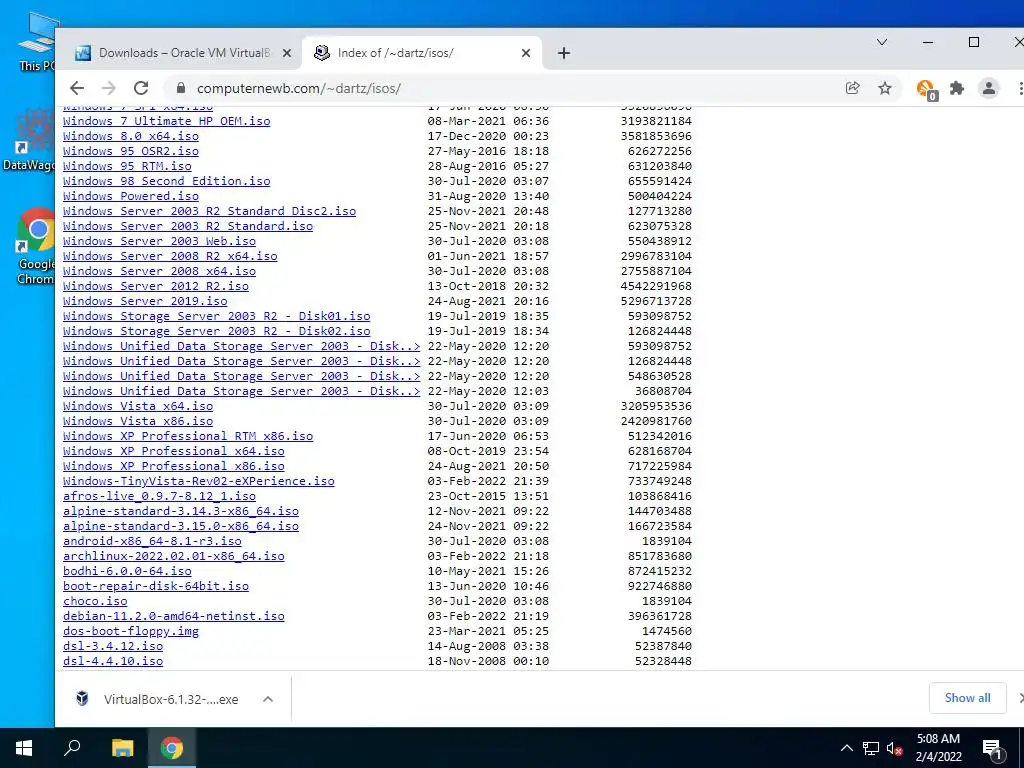Click the address bar URL computernewb.com
Viewport: 1024px width, 768px height.
tap(298, 88)
